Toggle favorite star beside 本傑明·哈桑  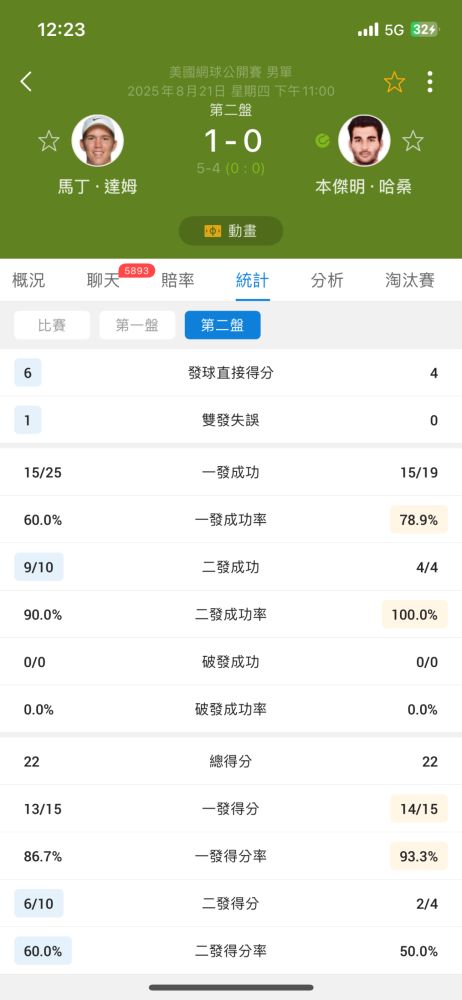tap(413, 141)
